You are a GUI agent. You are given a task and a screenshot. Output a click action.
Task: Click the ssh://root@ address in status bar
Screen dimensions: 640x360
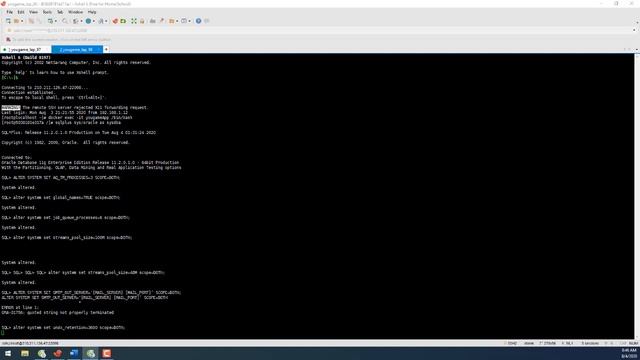30,344
